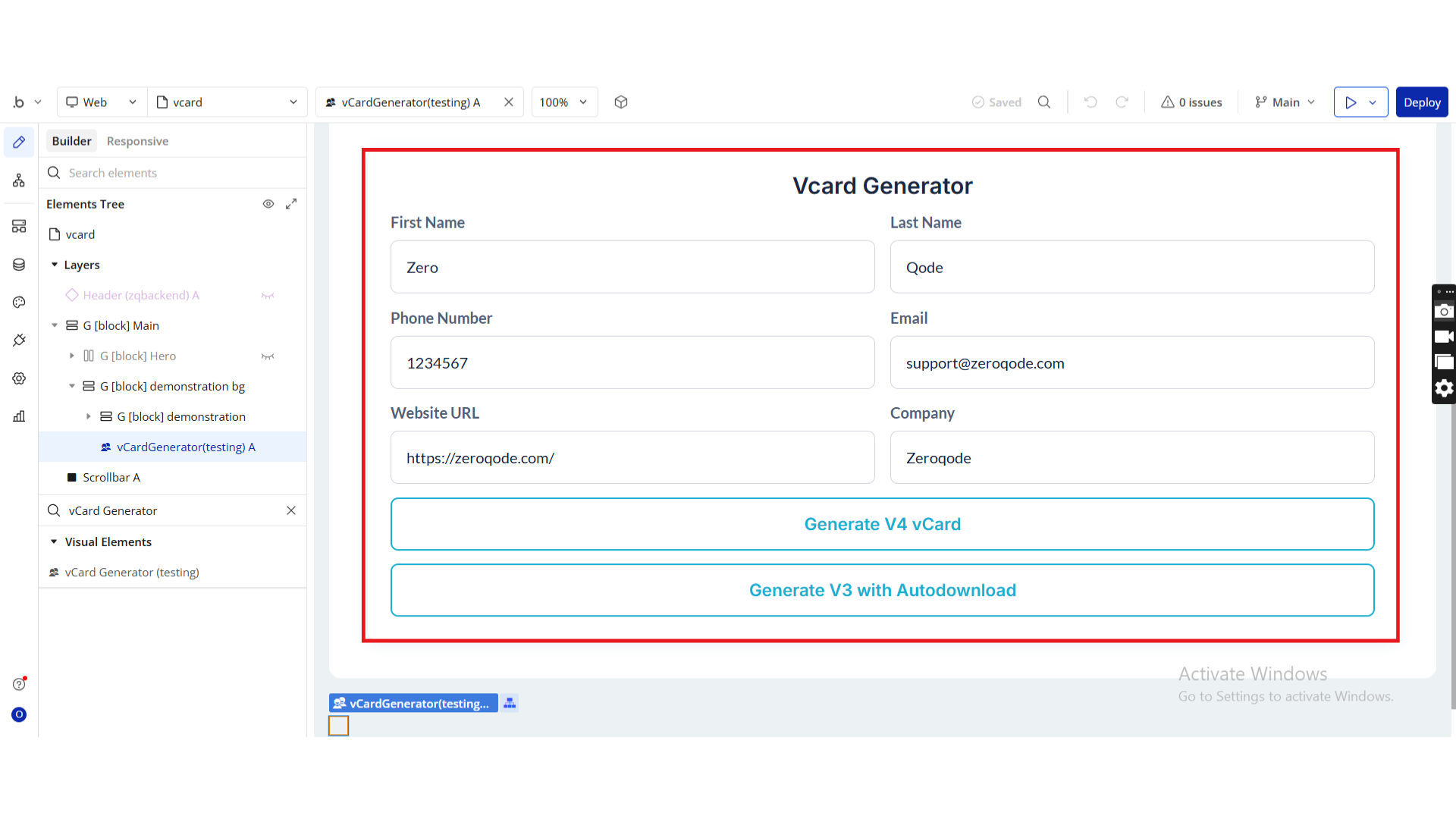This screenshot has height=819, width=1456.
Task: Open the 100% zoom dropdown
Action: [563, 102]
